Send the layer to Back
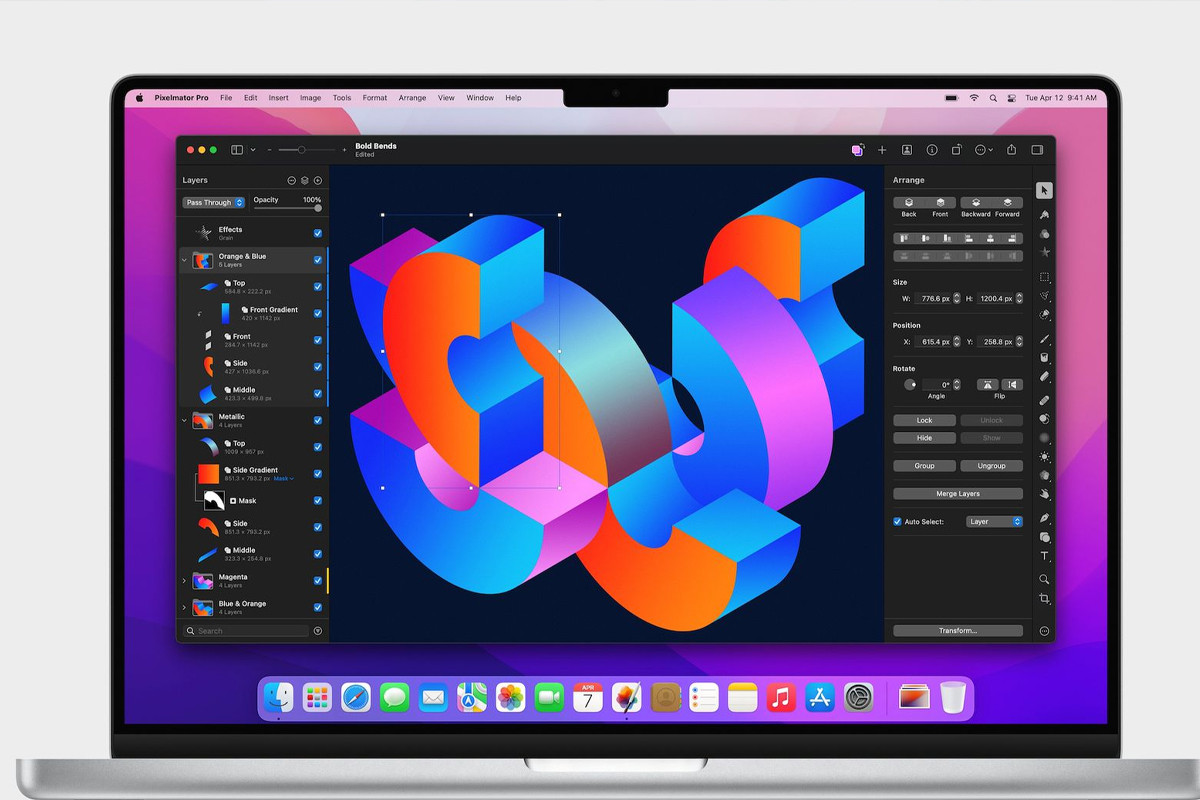Image resolution: width=1200 pixels, height=800 pixels. click(909, 202)
